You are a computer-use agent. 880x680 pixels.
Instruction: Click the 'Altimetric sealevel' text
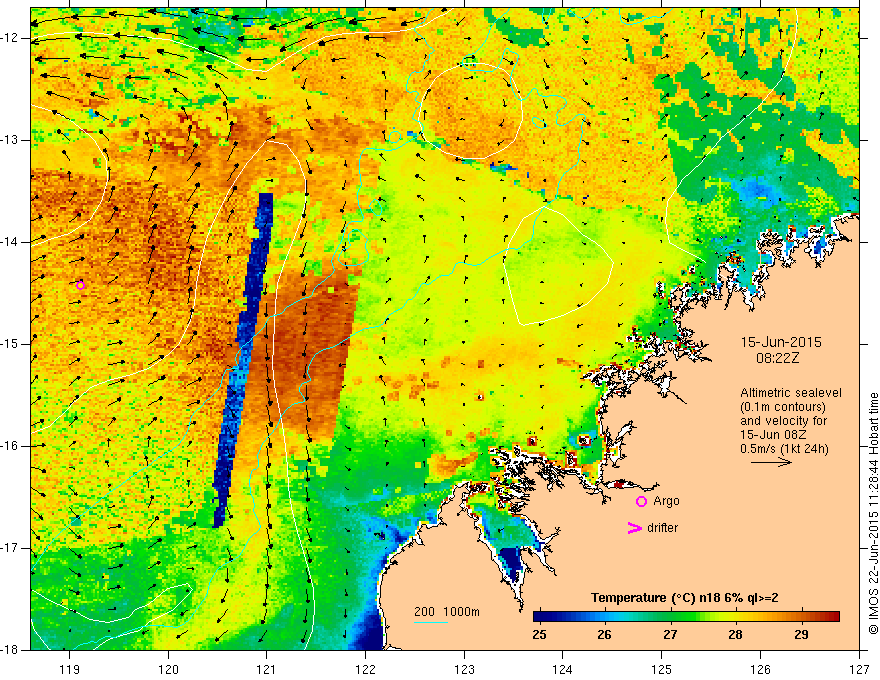pos(791,393)
